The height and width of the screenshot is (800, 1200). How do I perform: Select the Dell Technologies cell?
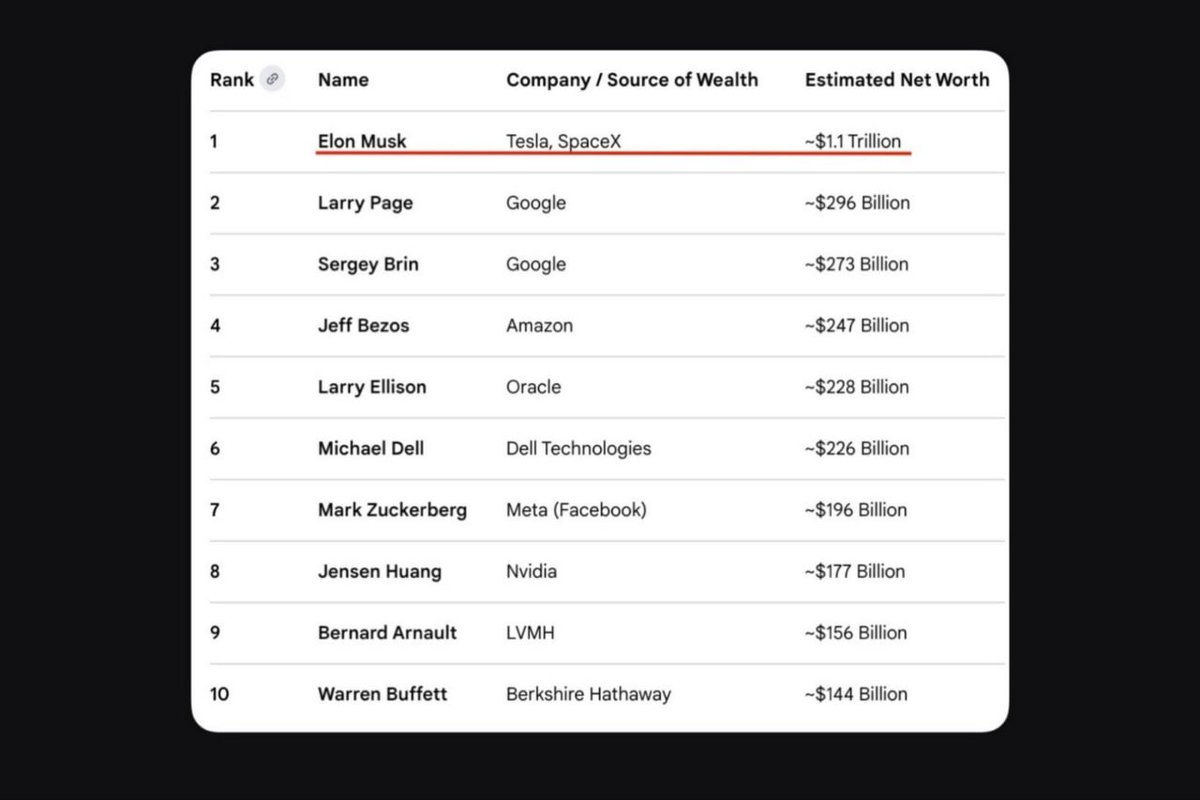(x=578, y=448)
